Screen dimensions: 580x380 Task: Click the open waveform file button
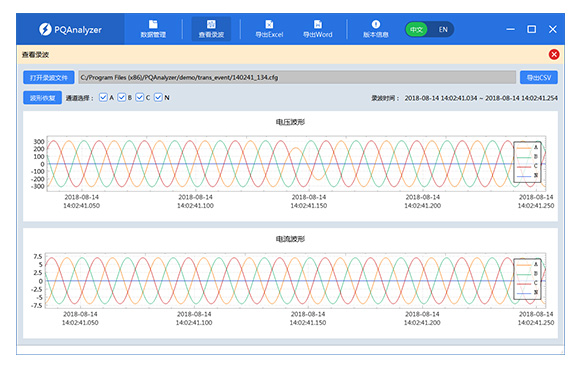[x=49, y=78]
